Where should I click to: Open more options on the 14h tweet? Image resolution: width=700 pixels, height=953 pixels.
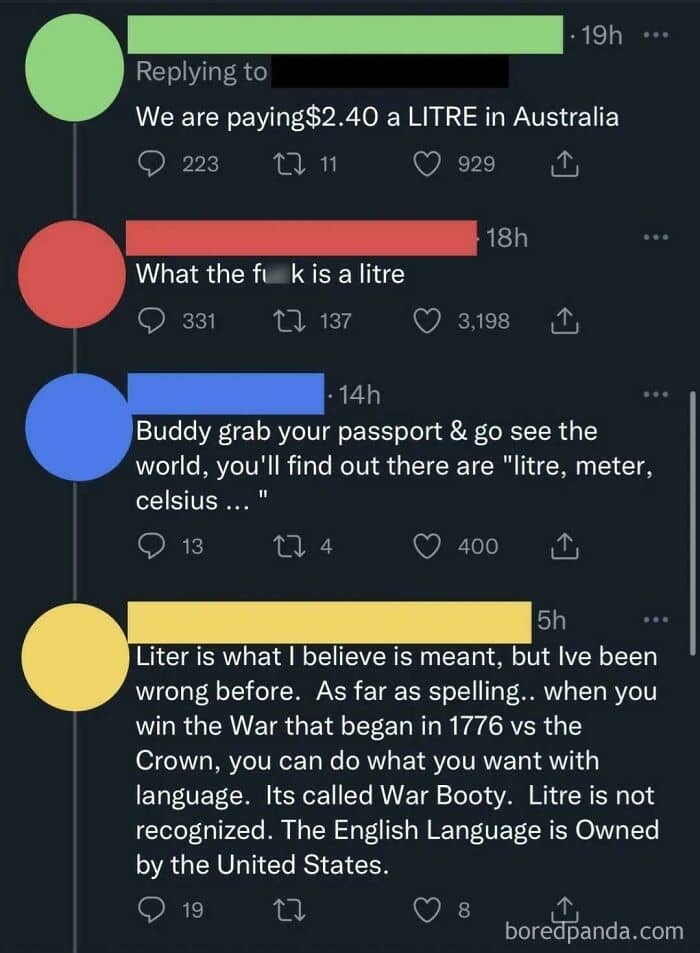click(x=654, y=394)
